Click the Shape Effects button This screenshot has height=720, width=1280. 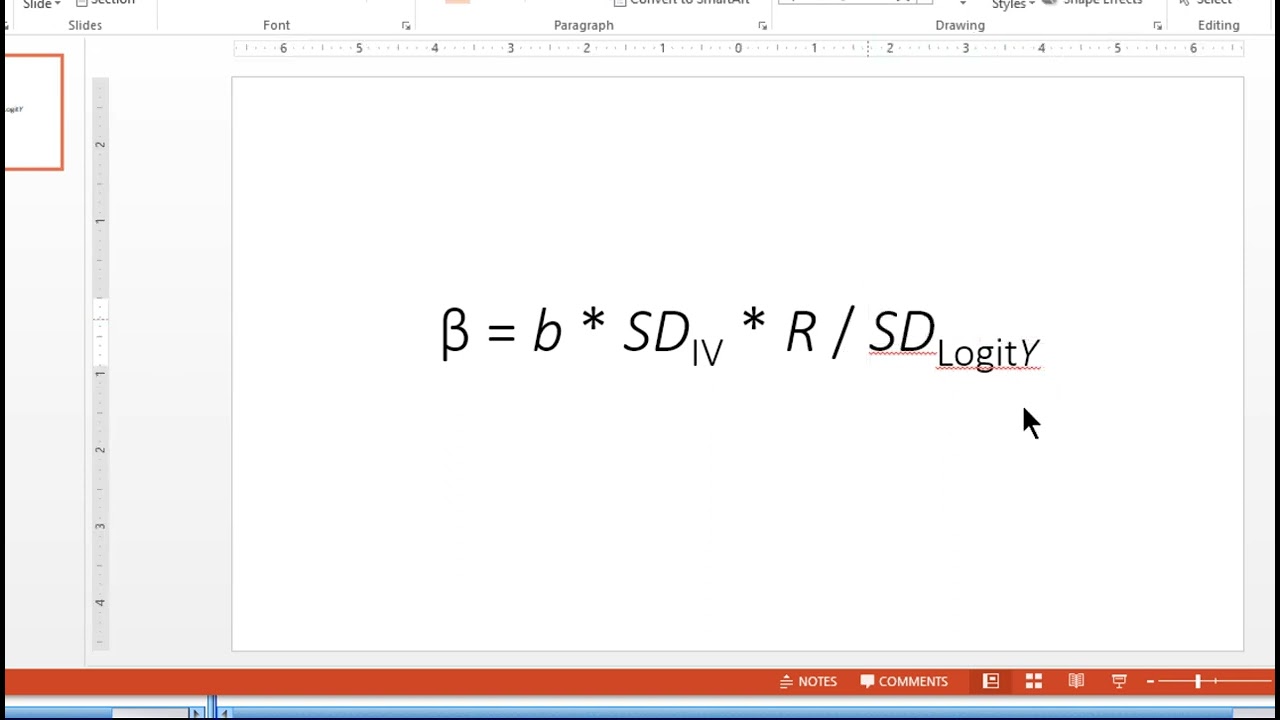tap(1094, 3)
